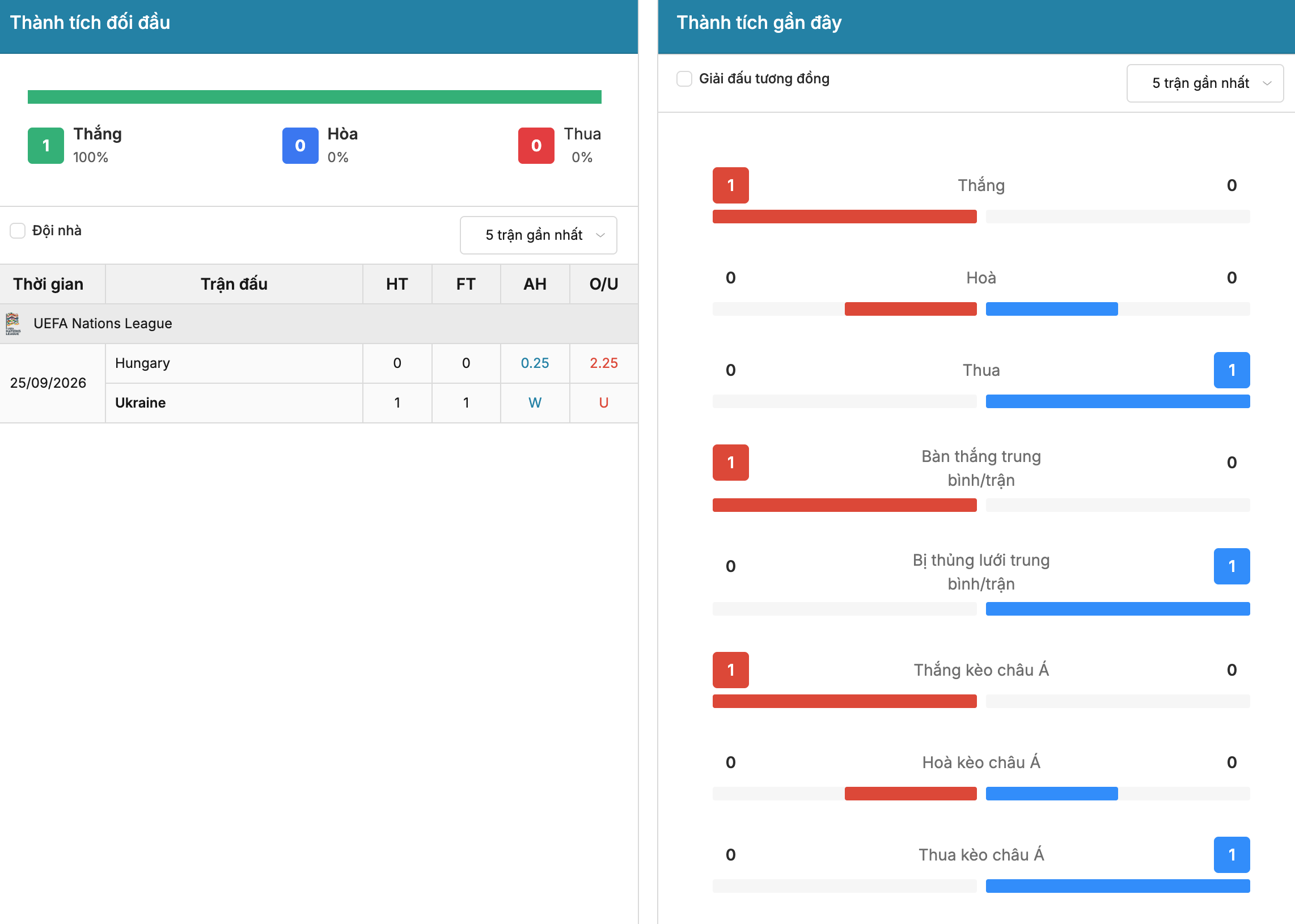Click the AH column header
The height and width of the screenshot is (924, 1295).
535,284
